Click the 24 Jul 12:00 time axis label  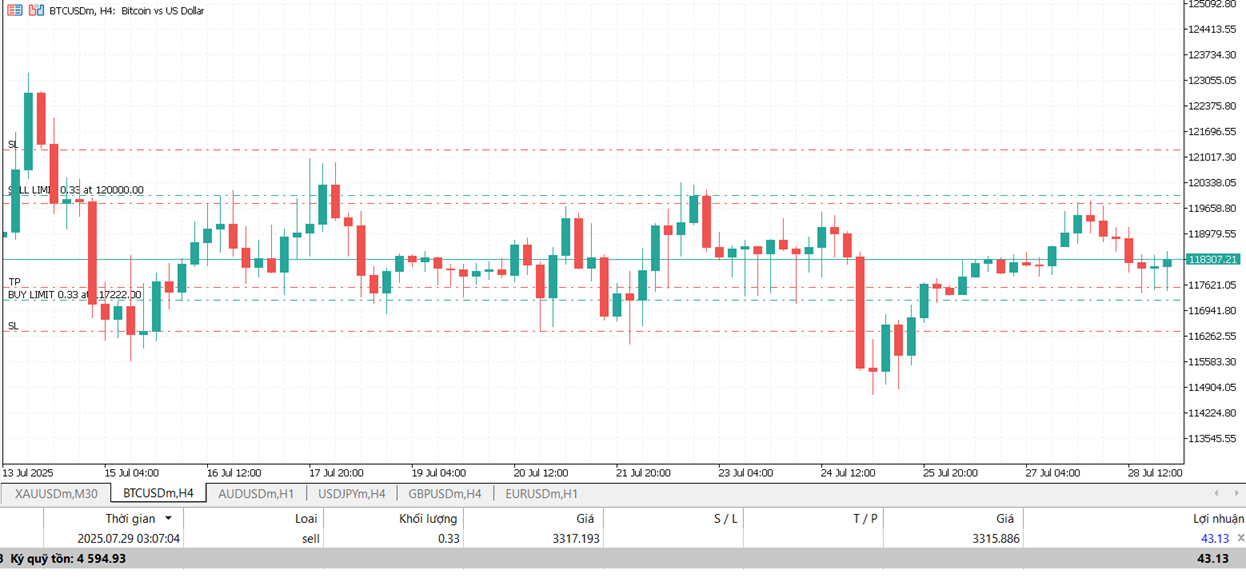coord(848,472)
